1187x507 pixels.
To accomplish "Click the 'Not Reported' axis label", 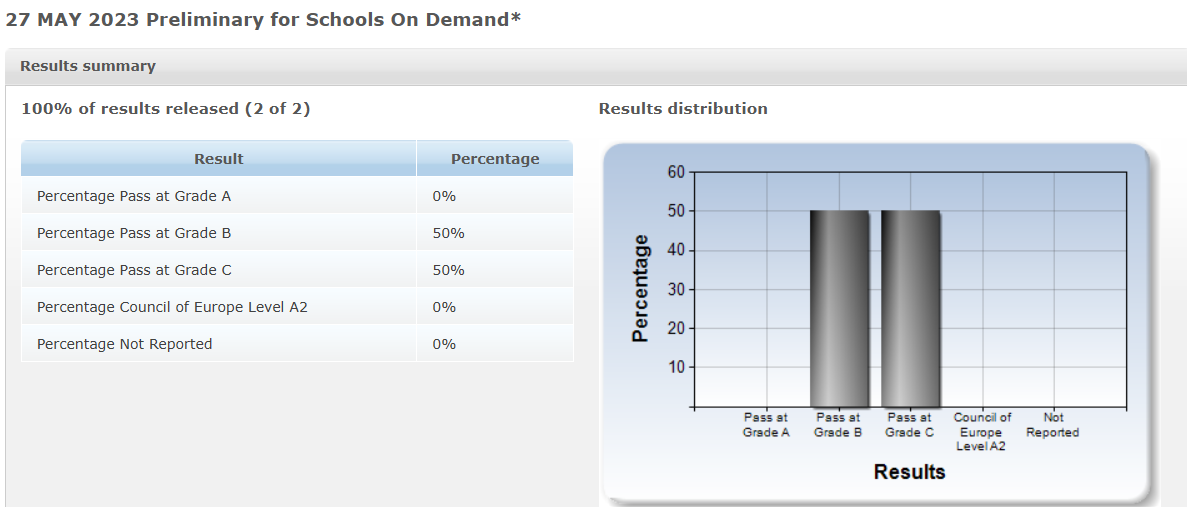I will point(1053,425).
